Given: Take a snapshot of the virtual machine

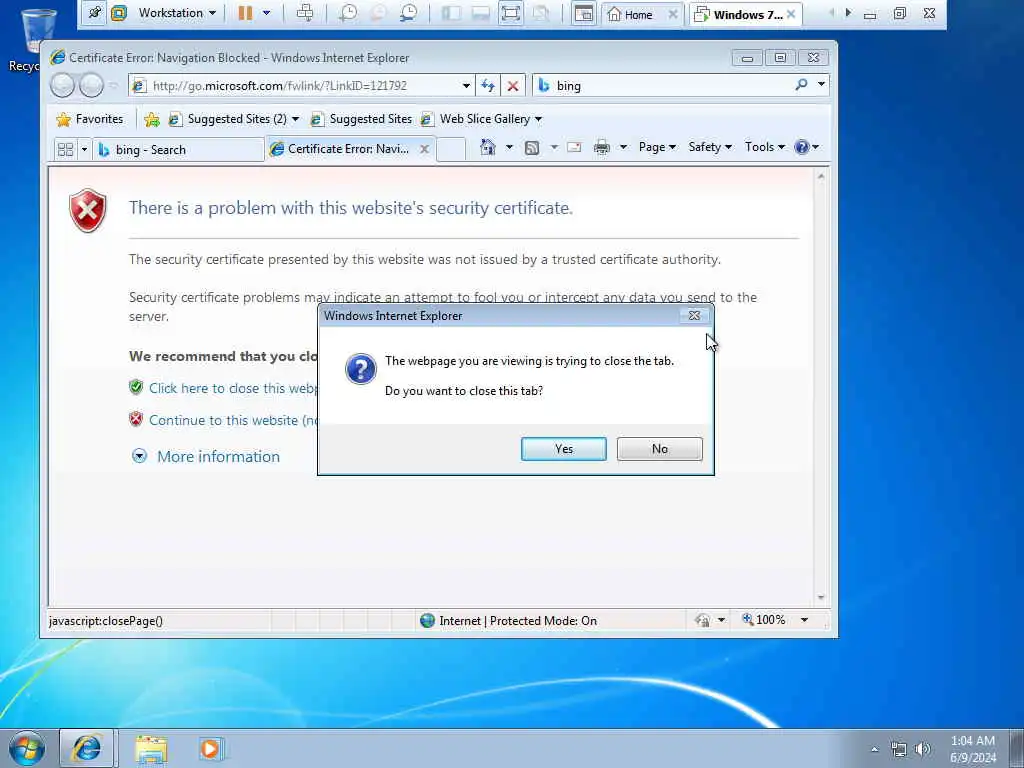Looking at the screenshot, I should click(x=347, y=13).
